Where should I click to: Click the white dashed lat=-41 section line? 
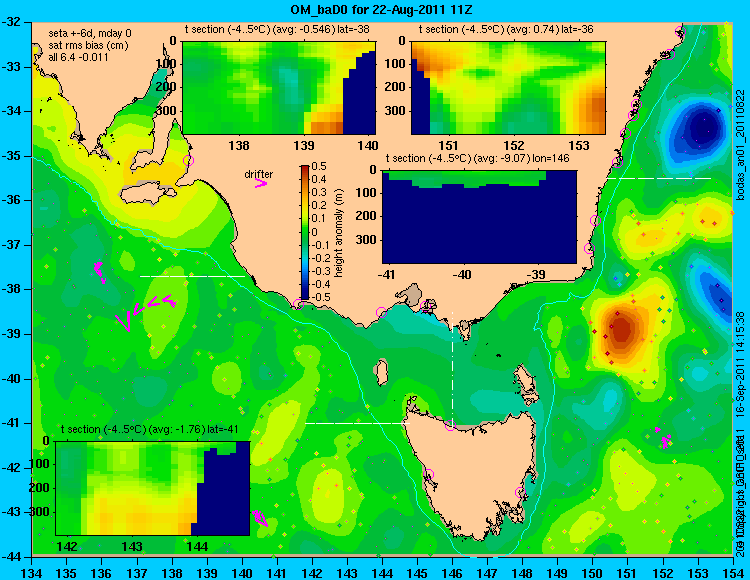[x=357, y=423]
